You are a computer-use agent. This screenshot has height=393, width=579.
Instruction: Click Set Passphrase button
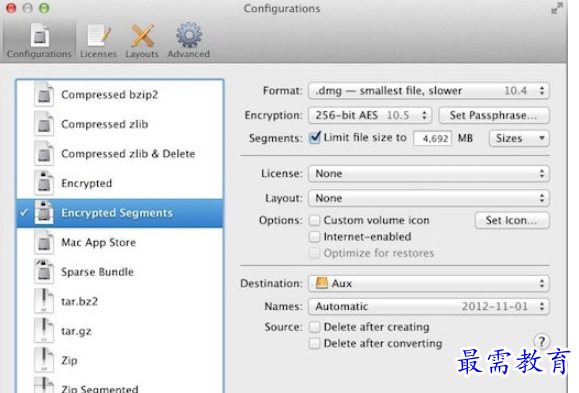coord(494,115)
